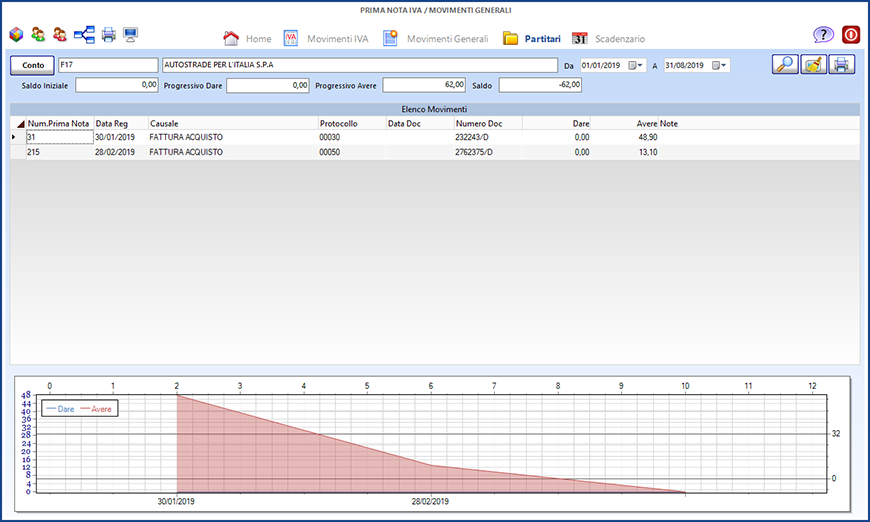This screenshot has width=870, height=522.
Task: Sort by Num.Prima Nota column header
Action: (x=58, y=123)
